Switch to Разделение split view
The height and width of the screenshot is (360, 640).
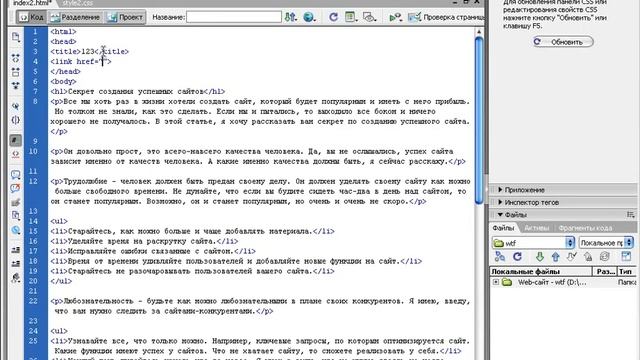[75, 17]
